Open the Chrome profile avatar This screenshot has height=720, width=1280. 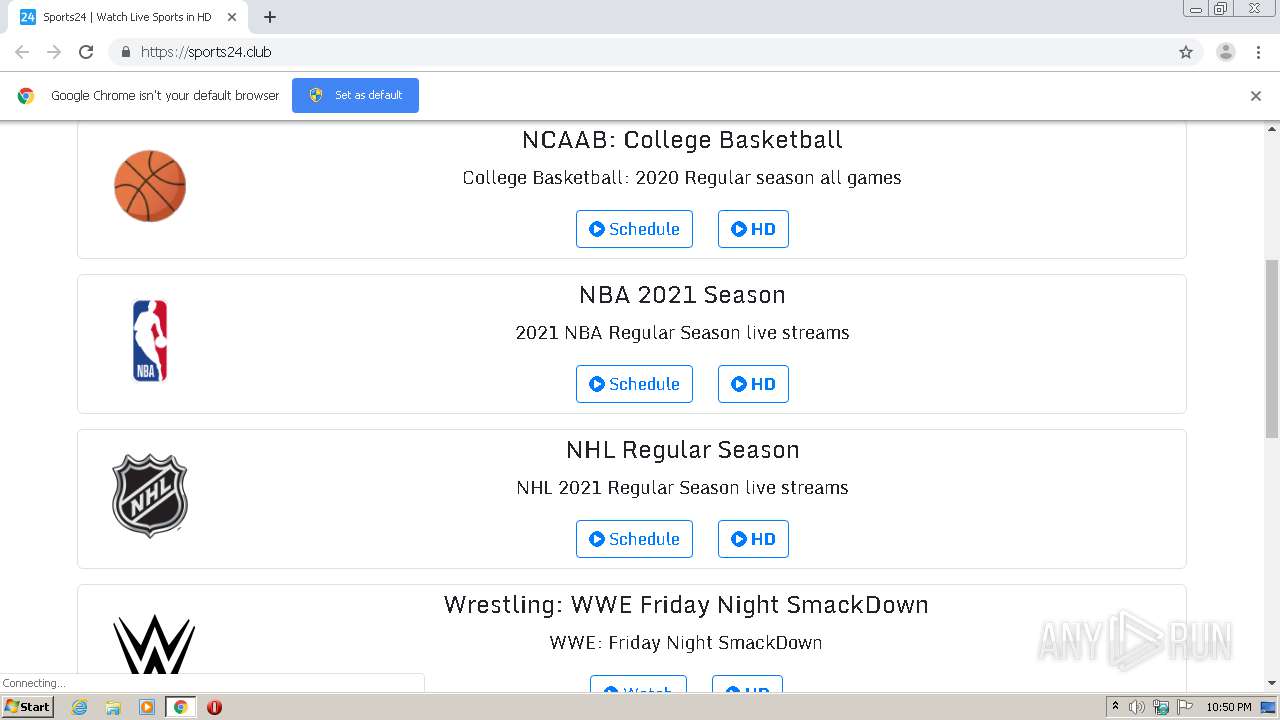[1226, 52]
